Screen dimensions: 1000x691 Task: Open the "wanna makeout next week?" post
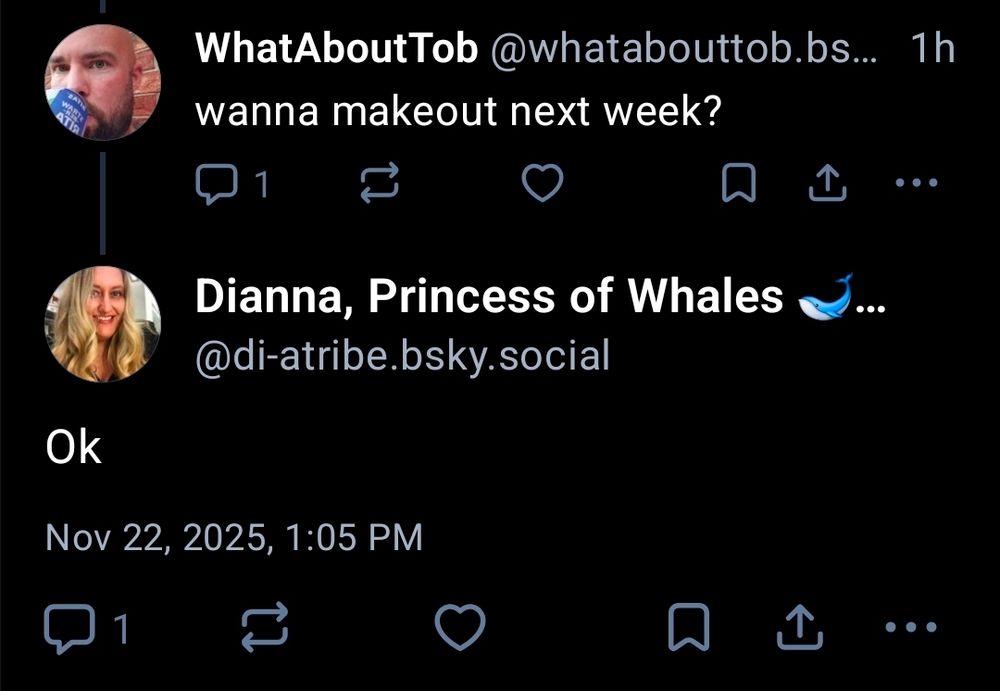coord(457,112)
